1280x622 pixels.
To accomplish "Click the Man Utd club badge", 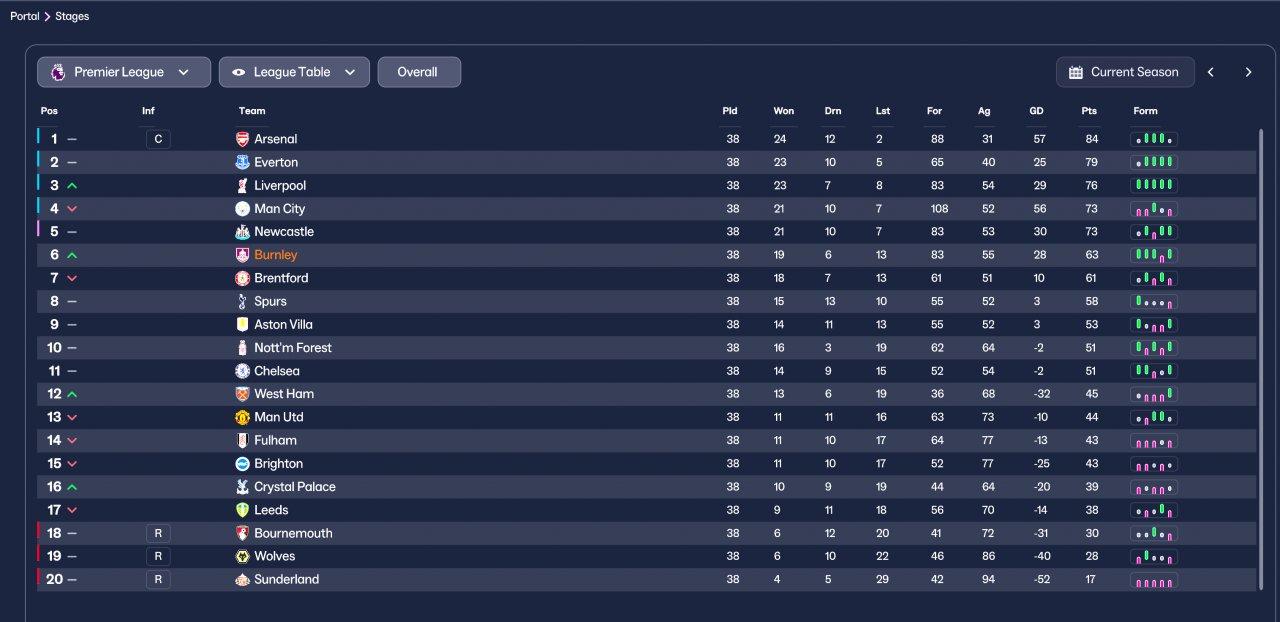I will click(242, 417).
